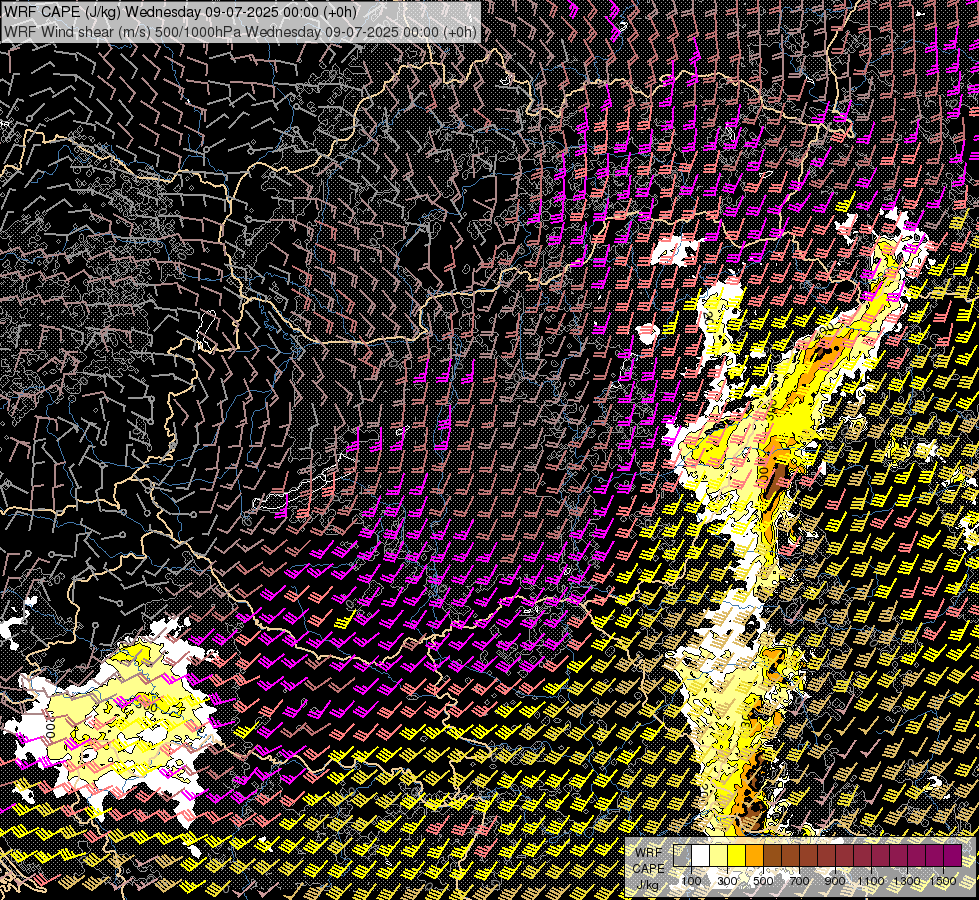
Task: Select the bright yellow CAPE legend swatch
Action: [737, 856]
